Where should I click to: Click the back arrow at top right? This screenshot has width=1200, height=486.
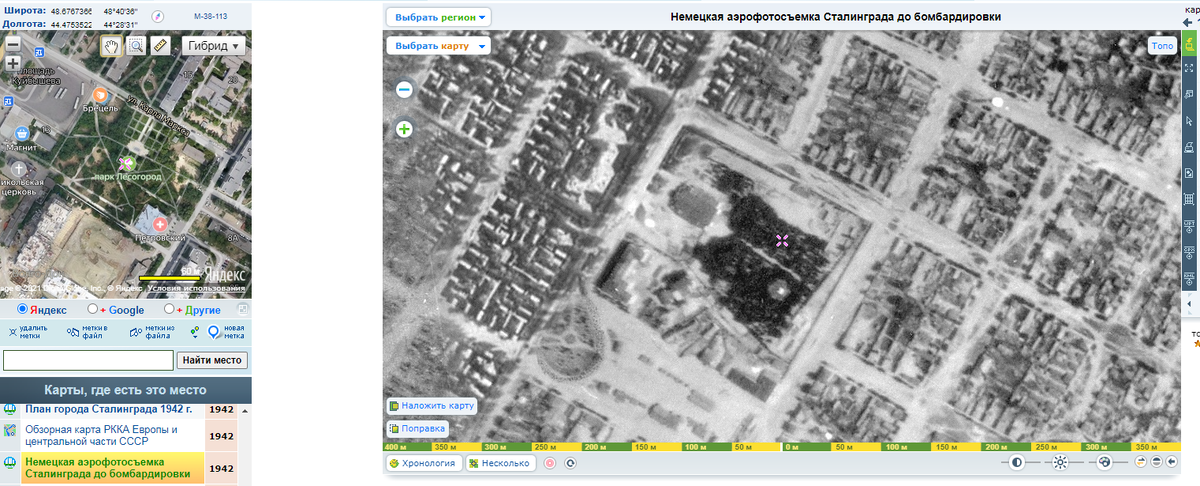1188,21
